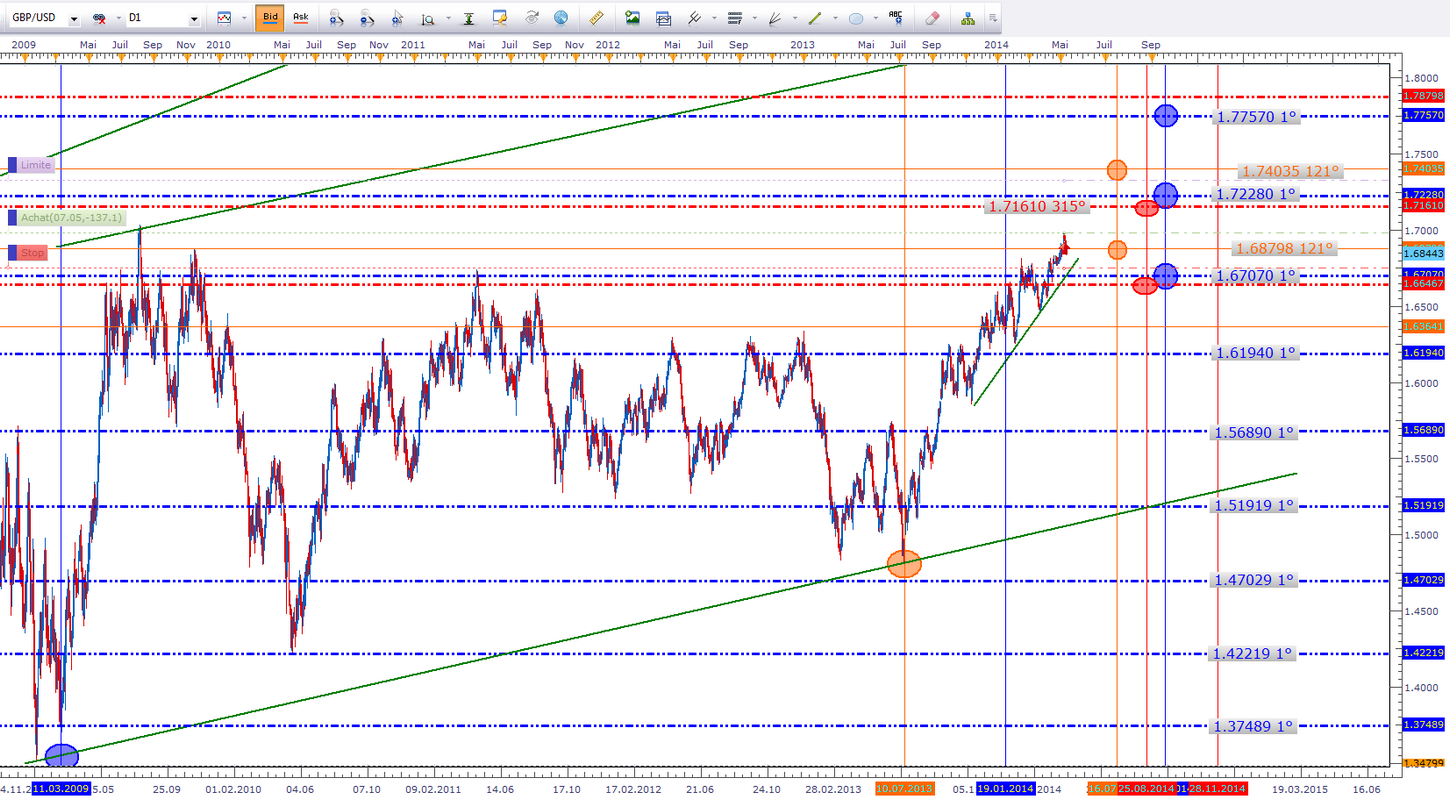Click the orange circle at the 10.07.2013 low

(x=904, y=564)
